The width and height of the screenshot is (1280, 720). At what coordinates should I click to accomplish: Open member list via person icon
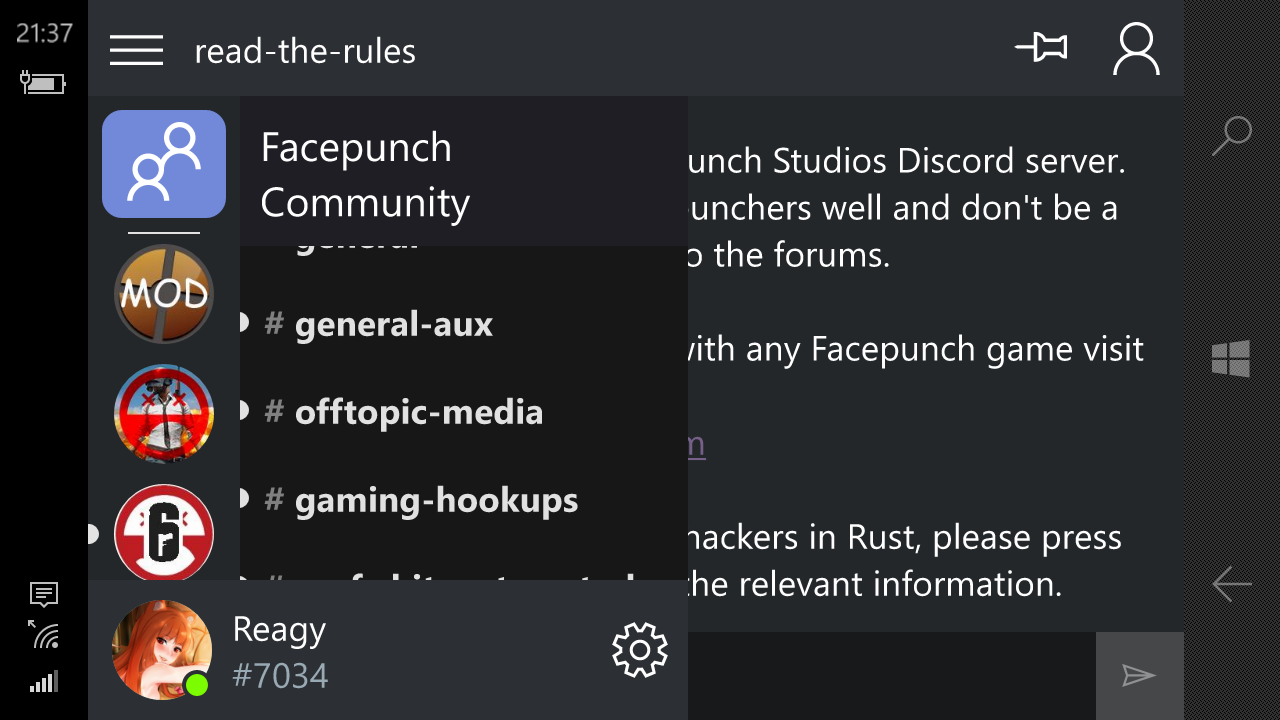1136,49
